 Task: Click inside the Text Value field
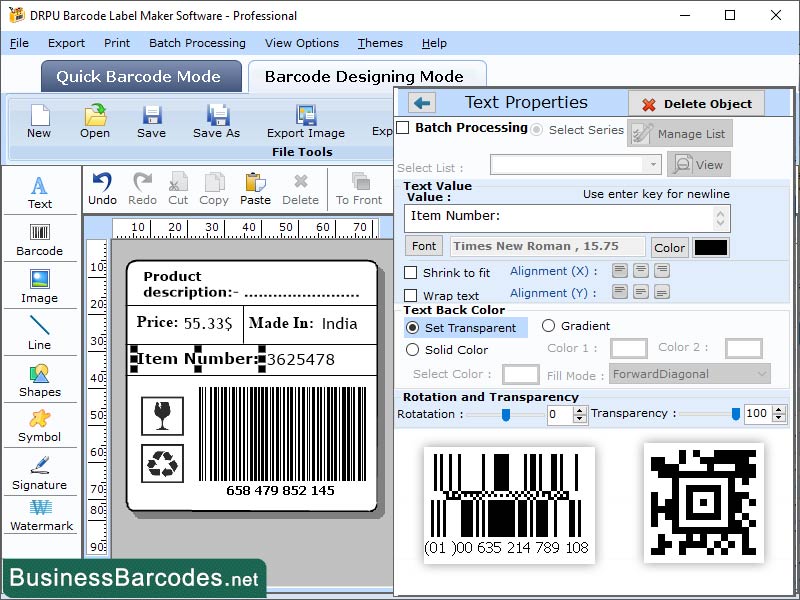point(560,217)
